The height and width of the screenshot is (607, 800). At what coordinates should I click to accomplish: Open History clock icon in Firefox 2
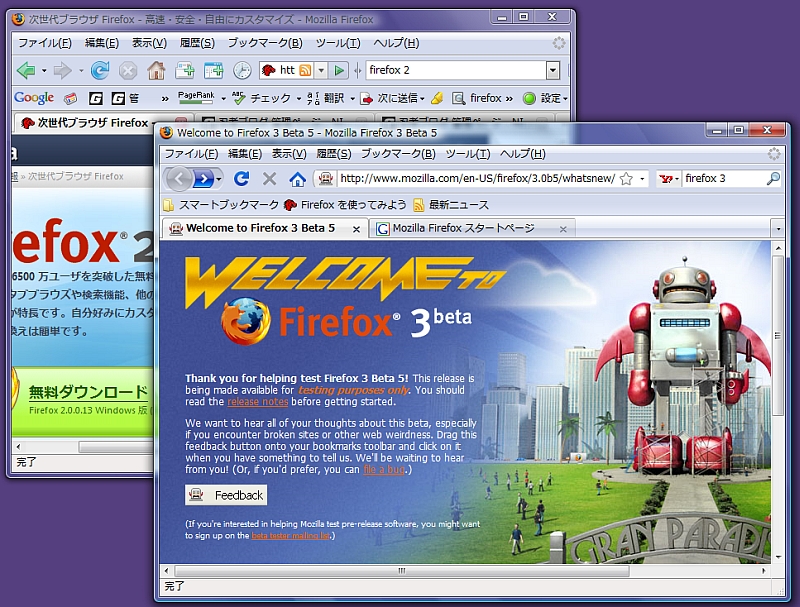point(242,70)
